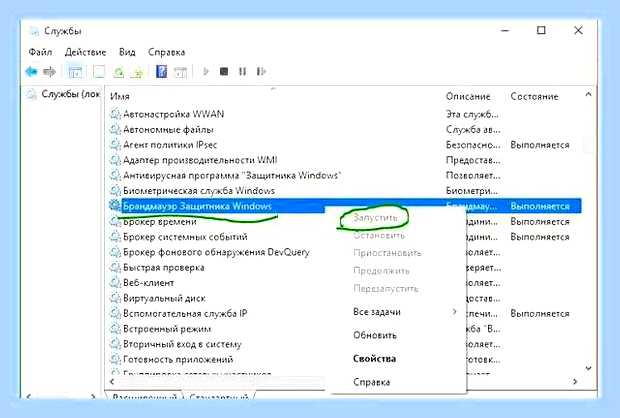The image size is (620, 418).
Task: Click the Stop service square icon
Action: 224,72
